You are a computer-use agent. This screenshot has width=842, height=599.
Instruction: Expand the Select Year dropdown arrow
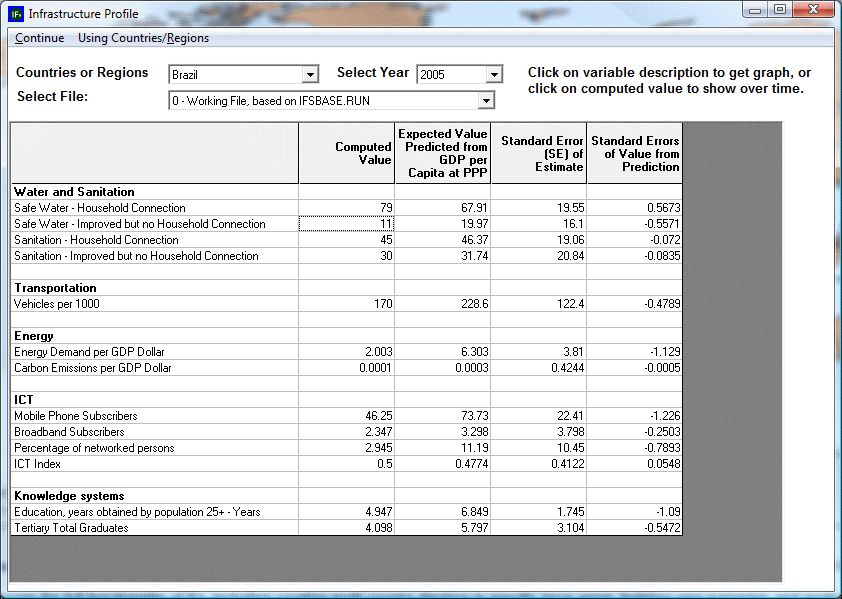(x=493, y=75)
